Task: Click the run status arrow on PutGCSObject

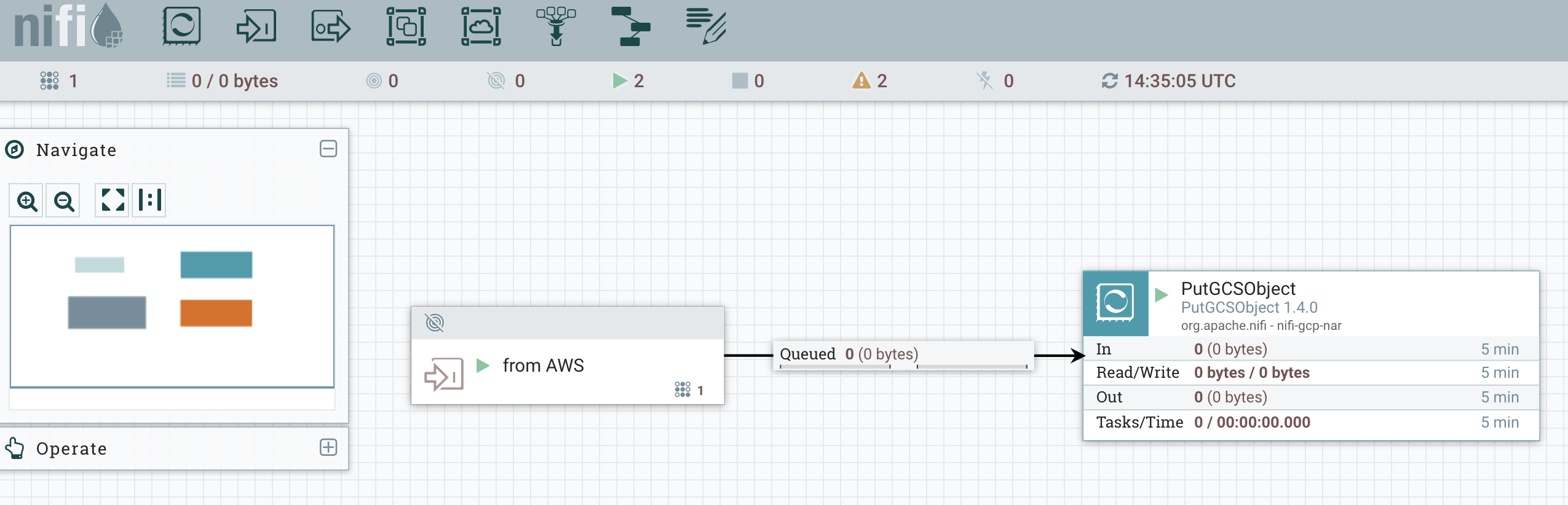Action: pyautogui.click(x=1162, y=295)
